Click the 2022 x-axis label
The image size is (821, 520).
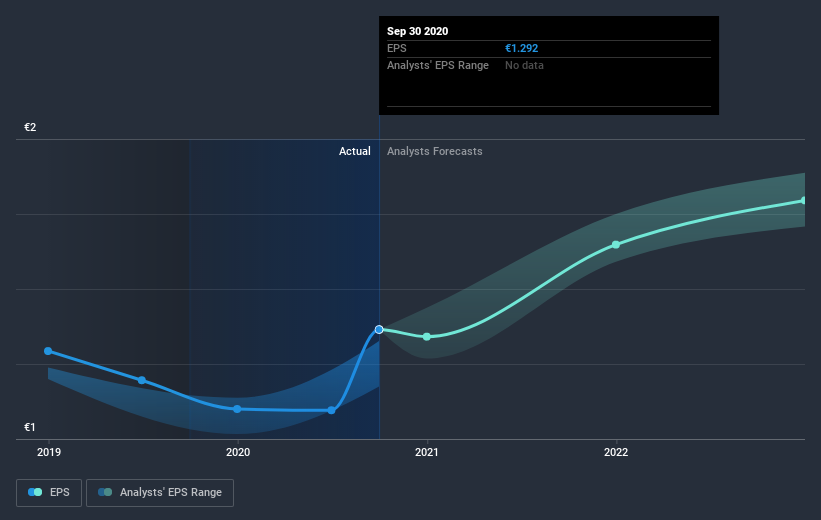[616, 452]
